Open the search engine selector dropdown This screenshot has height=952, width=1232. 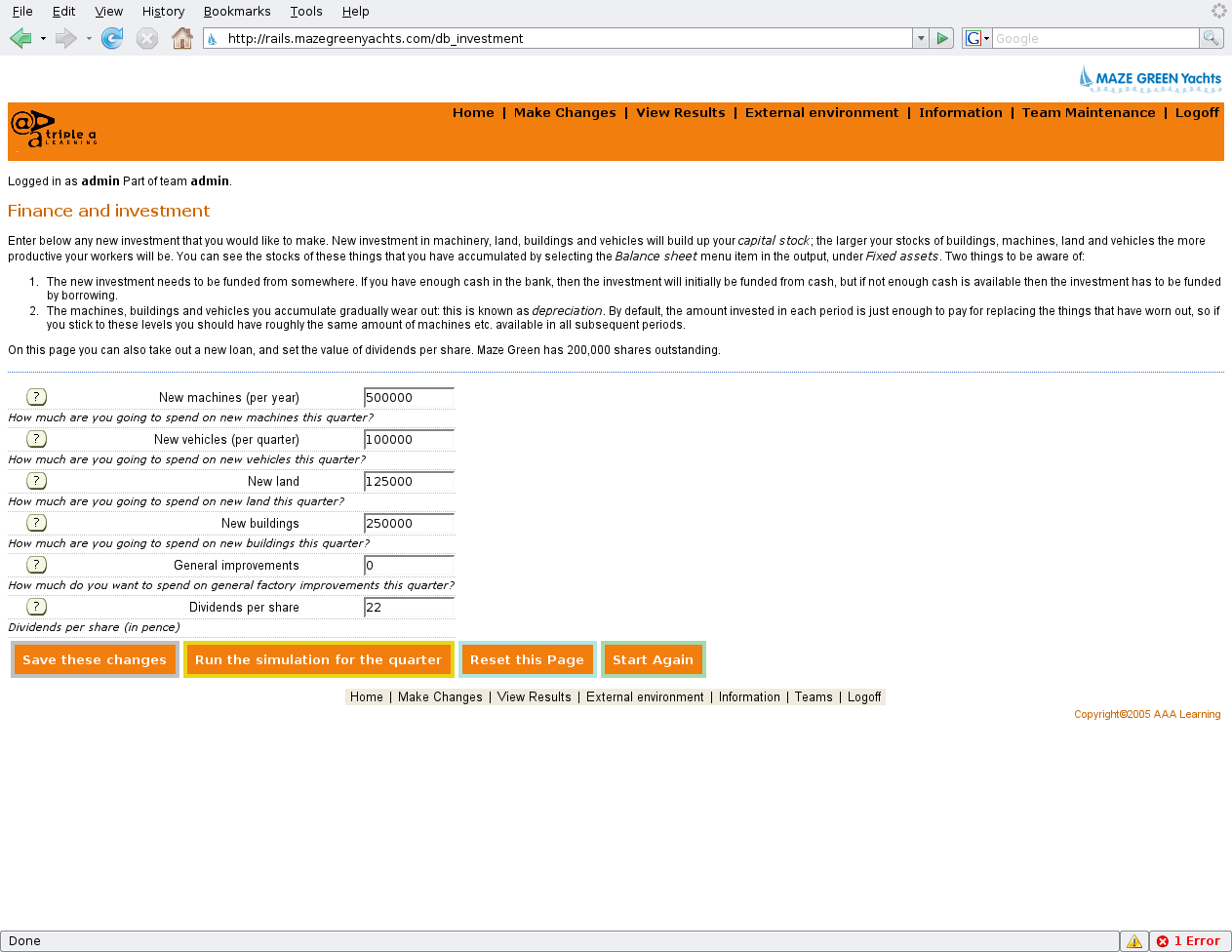(x=977, y=38)
